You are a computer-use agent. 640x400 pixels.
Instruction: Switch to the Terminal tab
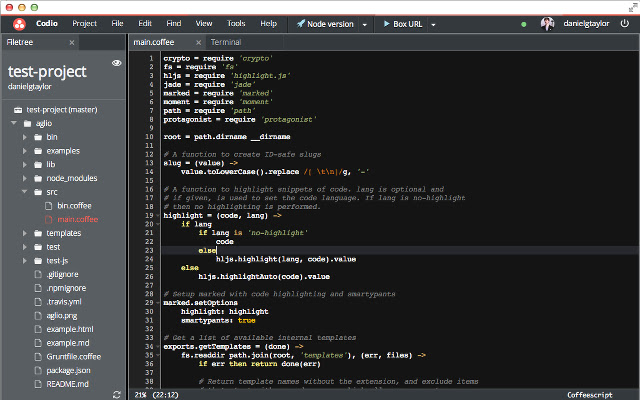[226, 42]
